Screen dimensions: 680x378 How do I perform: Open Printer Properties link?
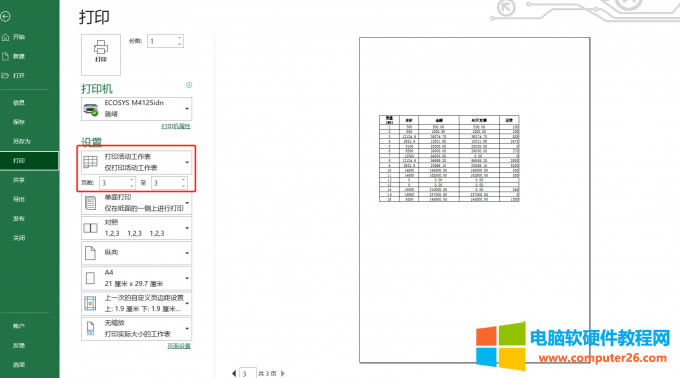click(x=176, y=126)
